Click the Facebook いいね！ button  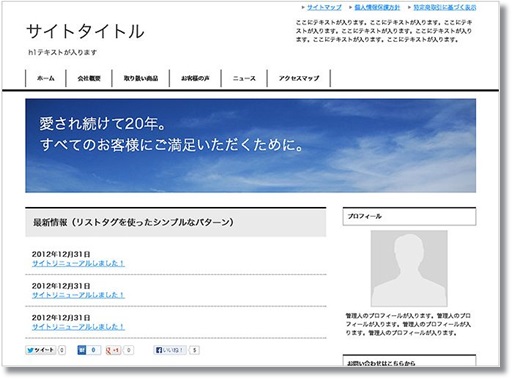point(170,350)
